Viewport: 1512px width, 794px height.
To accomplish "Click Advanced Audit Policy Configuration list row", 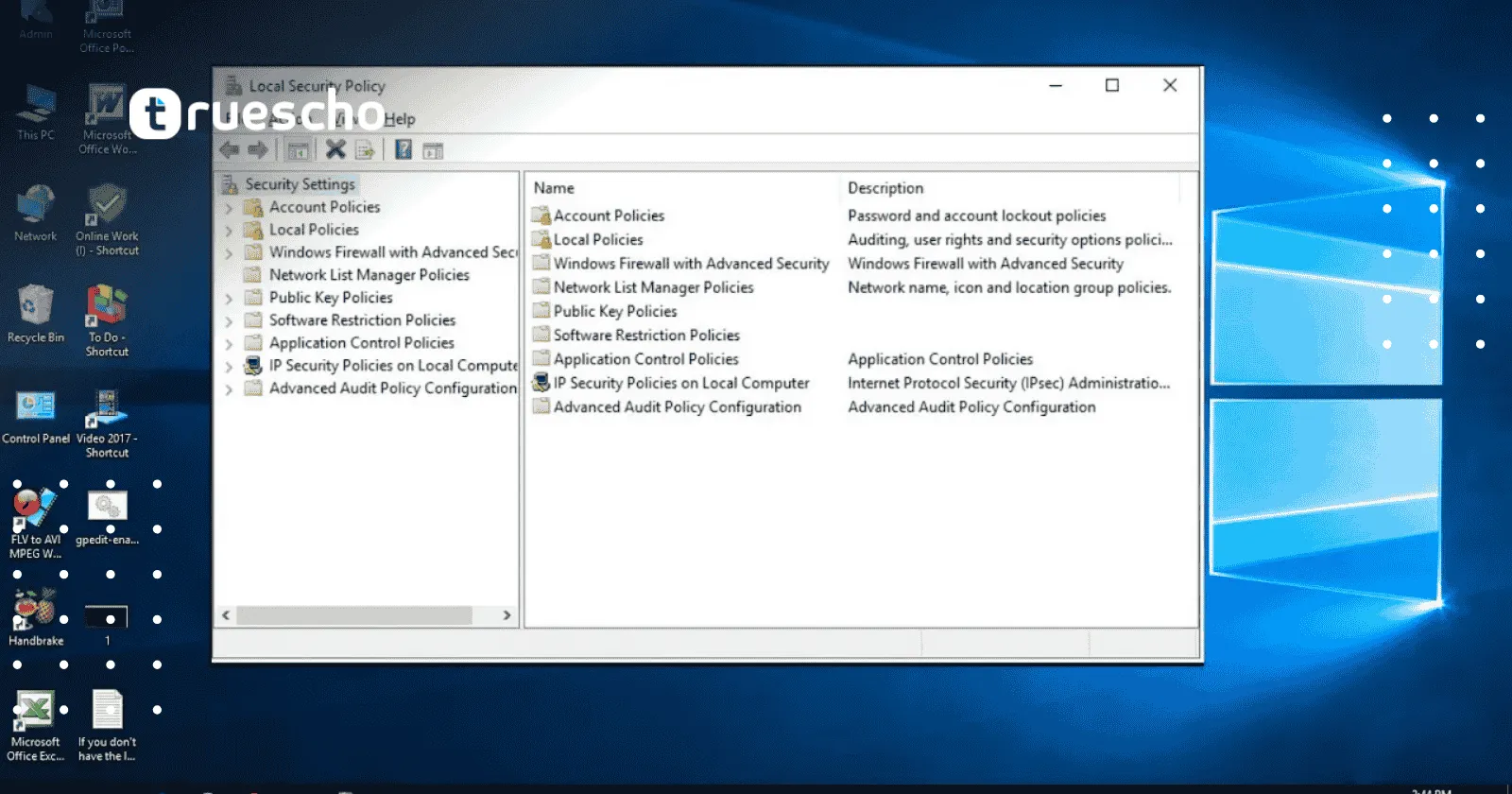I will [677, 407].
